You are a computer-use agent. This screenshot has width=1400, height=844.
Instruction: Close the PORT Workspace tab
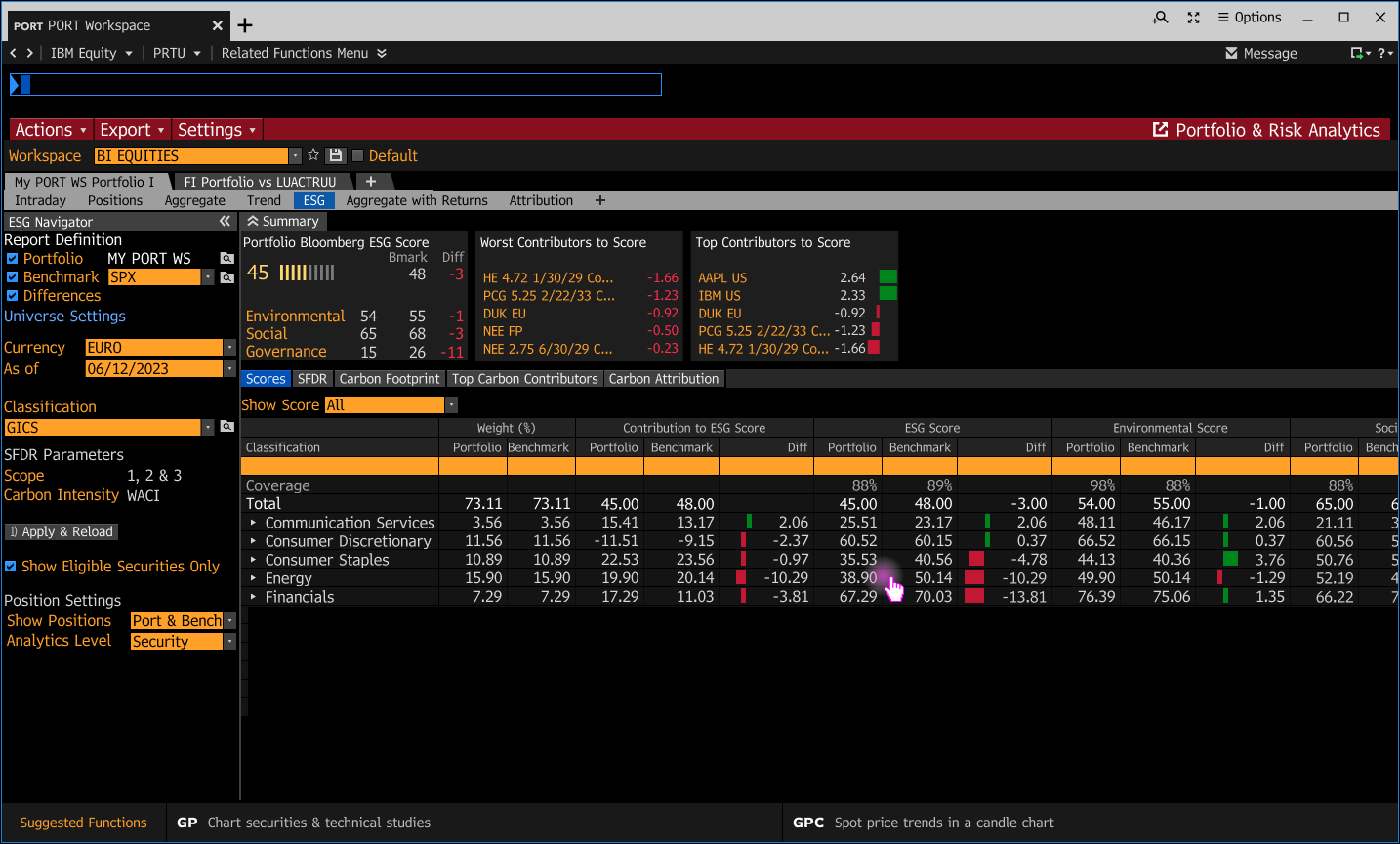coord(218,25)
